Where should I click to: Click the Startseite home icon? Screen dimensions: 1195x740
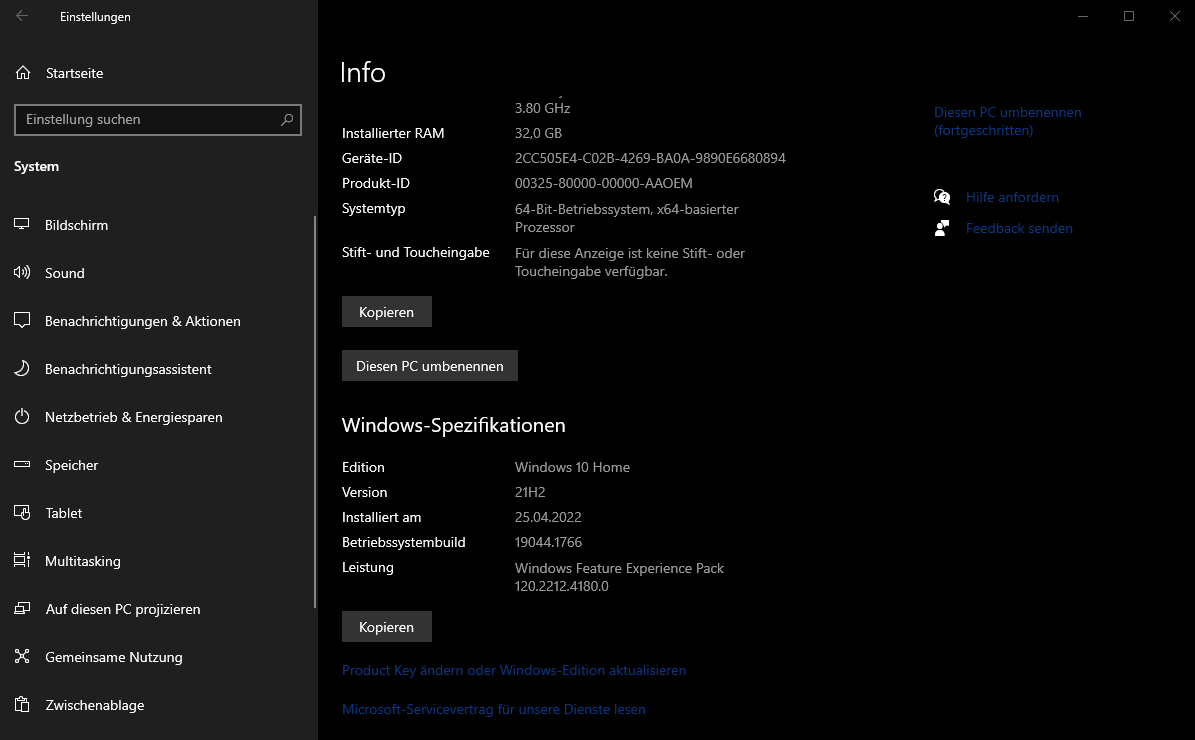(x=23, y=73)
